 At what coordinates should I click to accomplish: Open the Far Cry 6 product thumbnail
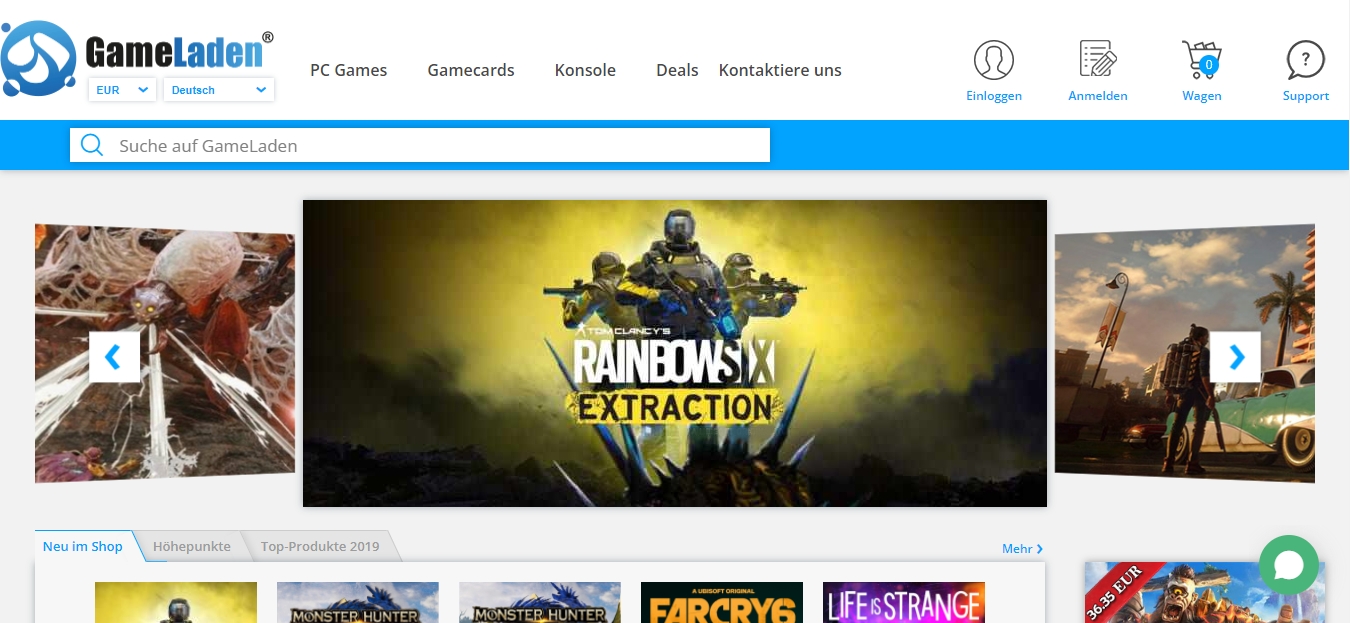coord(722,602)
